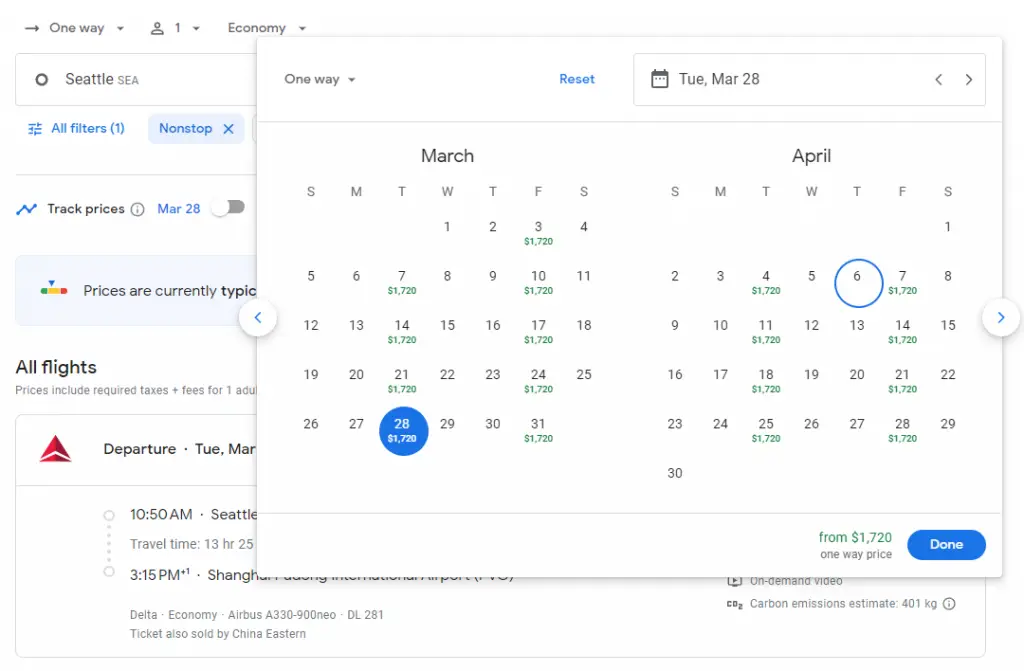Open All filters via sliders icon
The width and height of the screenshot is (1024, 671).
tap(36, 129)
